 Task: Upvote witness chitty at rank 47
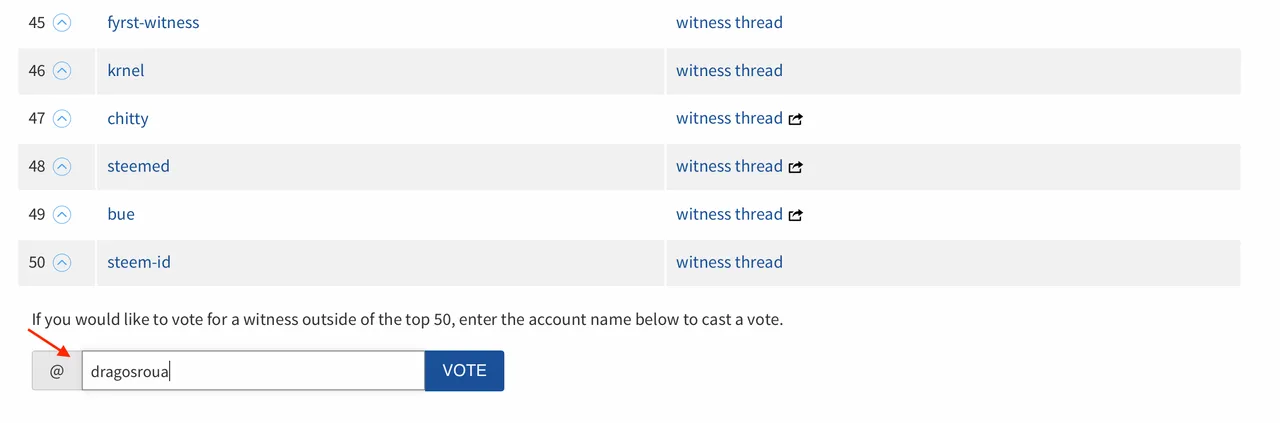[62, 118]
